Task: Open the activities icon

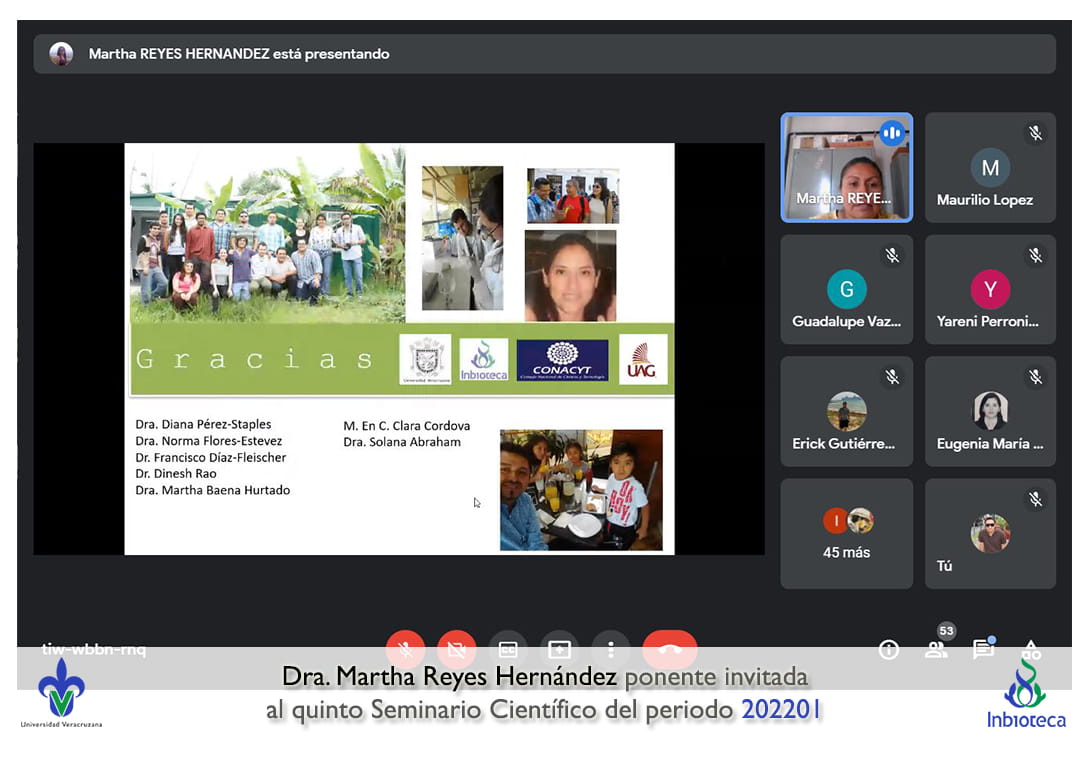Action: coord(1031,650)
